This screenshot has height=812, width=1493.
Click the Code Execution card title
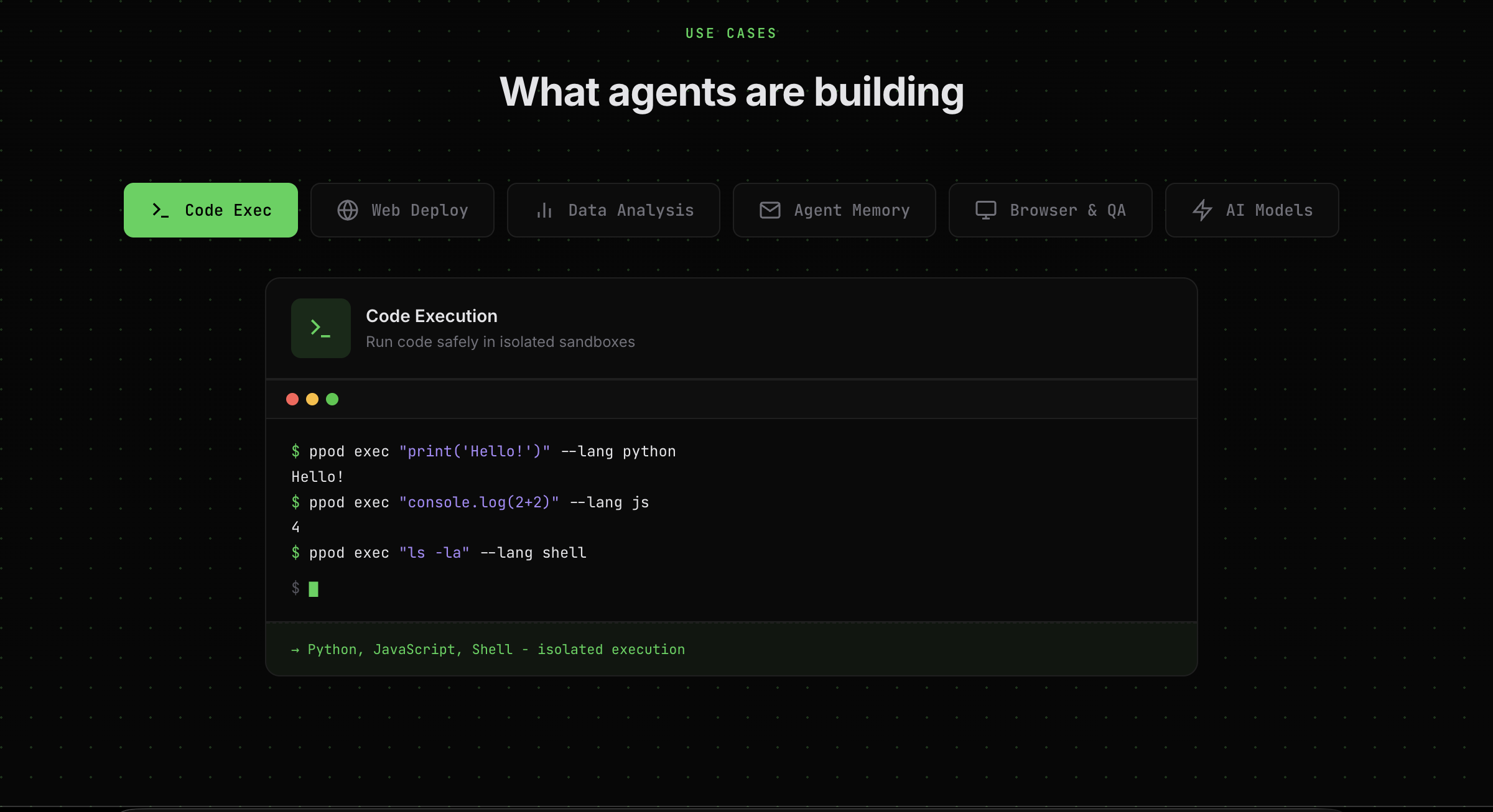432,316
